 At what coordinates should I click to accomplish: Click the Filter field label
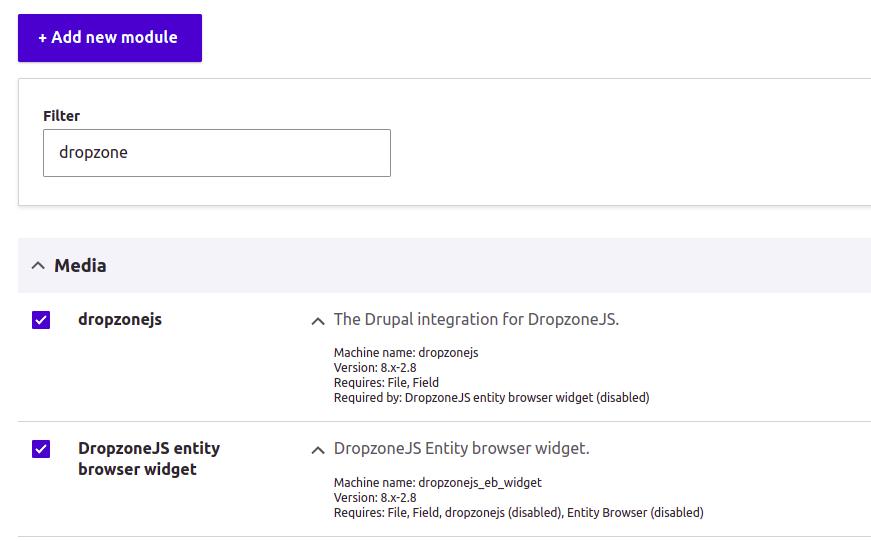coord(61,116)
